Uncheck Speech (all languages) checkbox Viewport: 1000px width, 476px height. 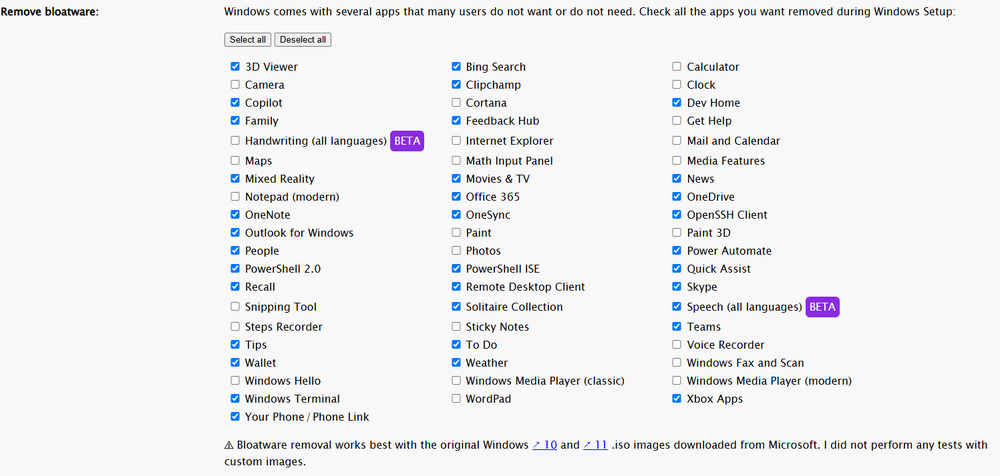pyautogui.click(x=677, y=306)
